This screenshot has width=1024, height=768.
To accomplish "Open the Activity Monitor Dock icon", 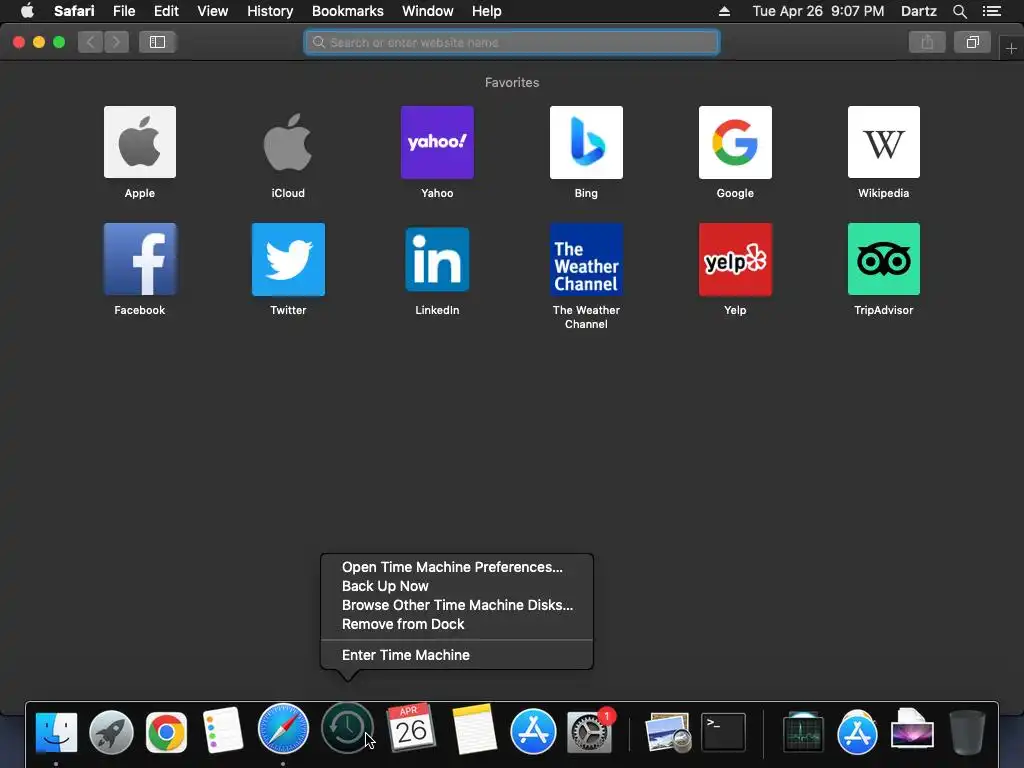I will tap(803, 733).
